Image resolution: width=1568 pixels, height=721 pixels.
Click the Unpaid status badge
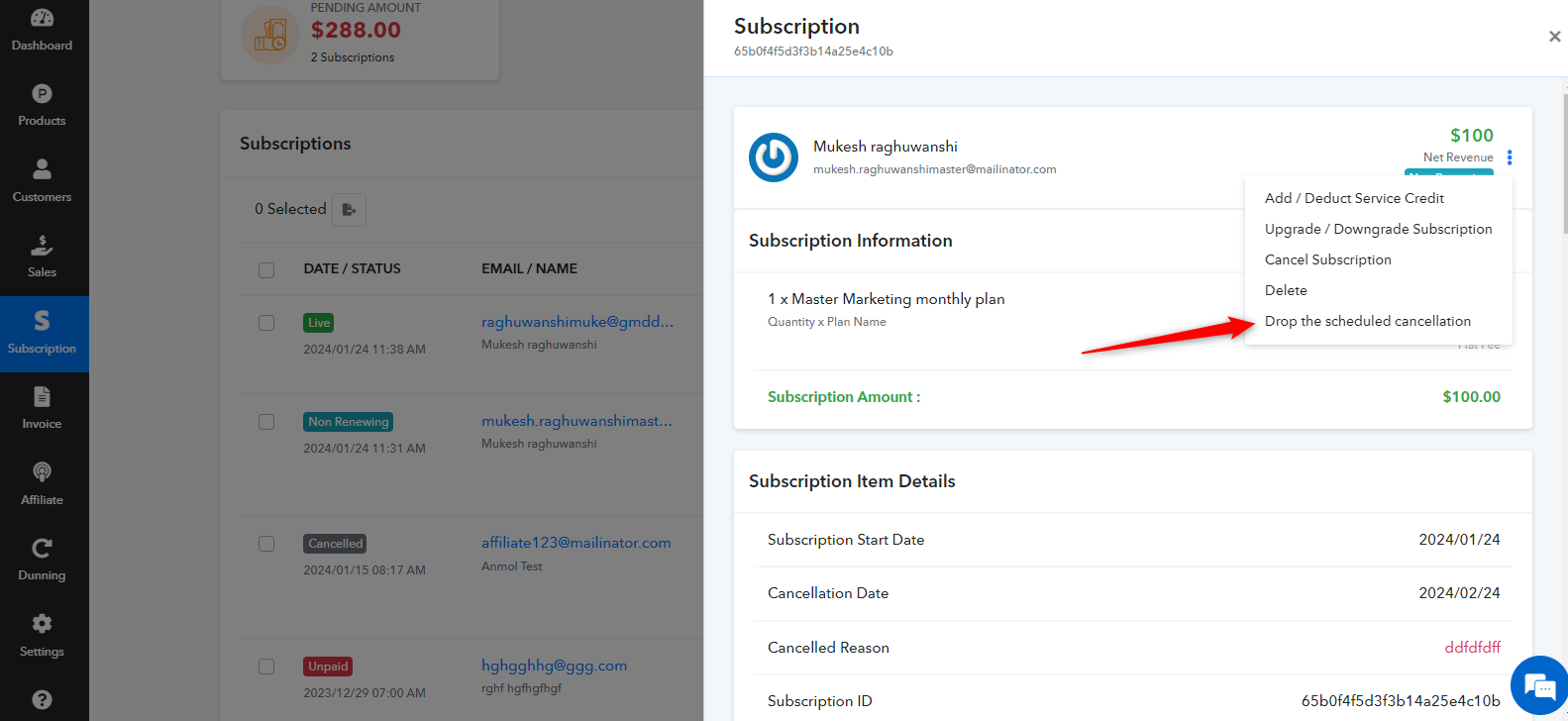328,667
